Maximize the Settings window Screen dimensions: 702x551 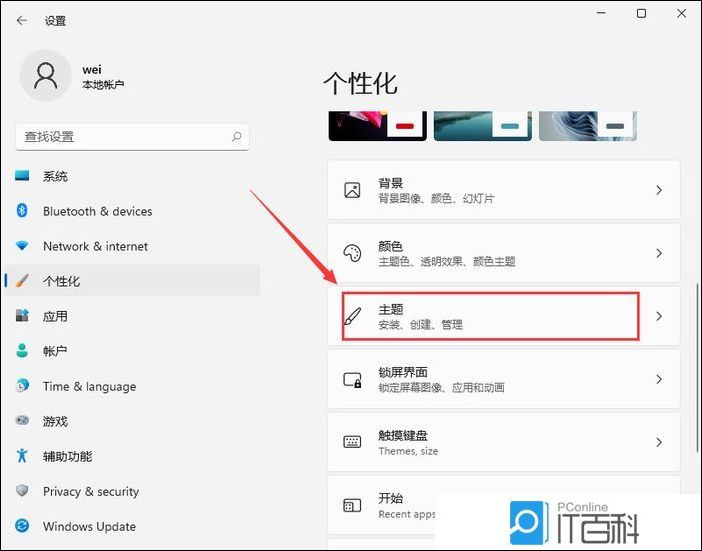click(641, 13)
